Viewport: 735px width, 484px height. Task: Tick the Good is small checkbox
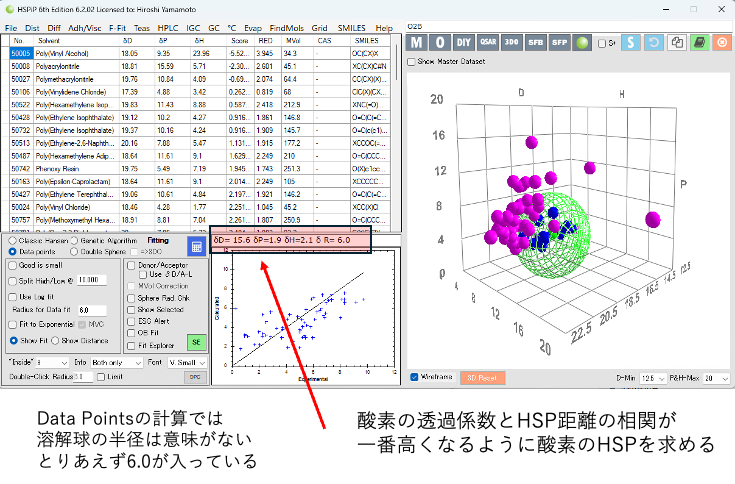pos(12,266)
